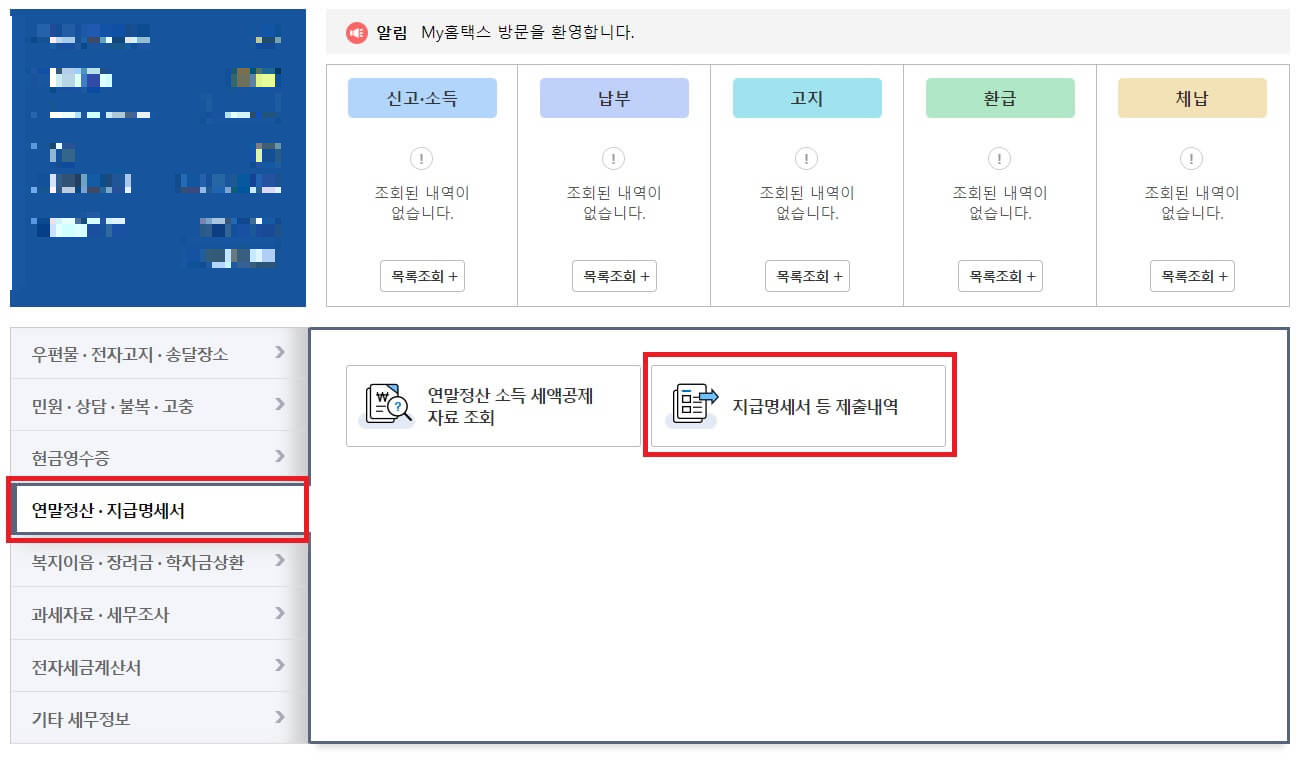The height and width of the screenshot is (768, 1307).
Task: Click the info icon under 환급
Action: click(x=999, y=158)
